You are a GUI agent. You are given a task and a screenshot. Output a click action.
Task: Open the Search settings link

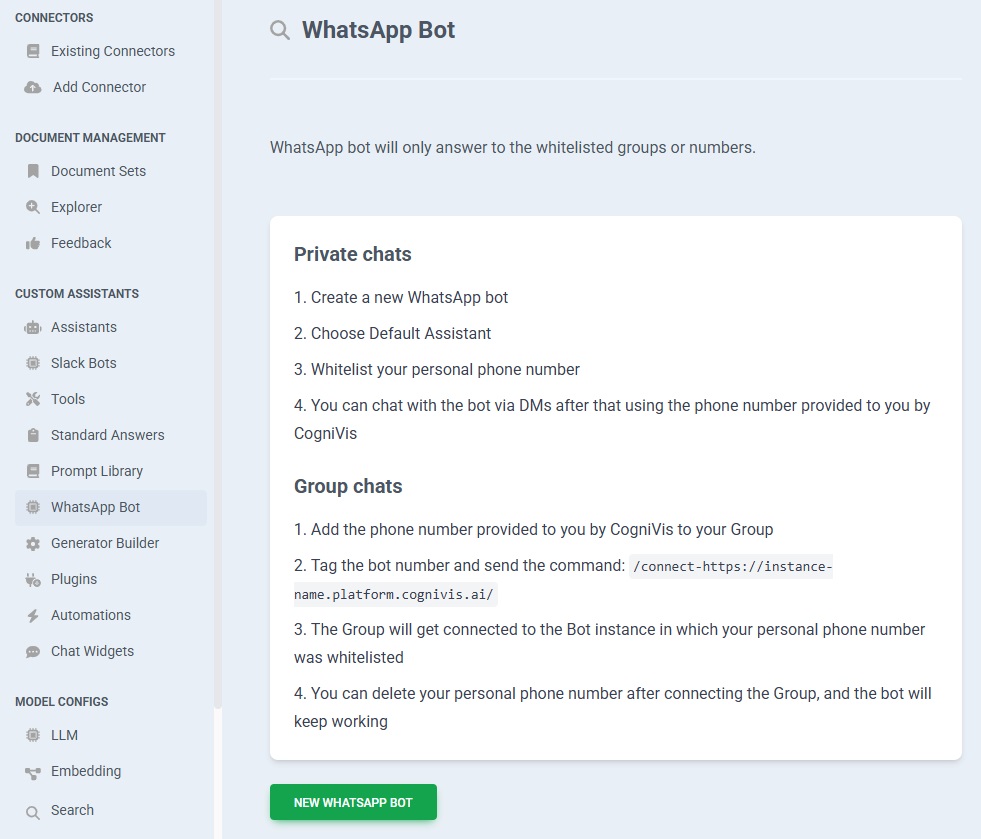click(x=72, y=810)
